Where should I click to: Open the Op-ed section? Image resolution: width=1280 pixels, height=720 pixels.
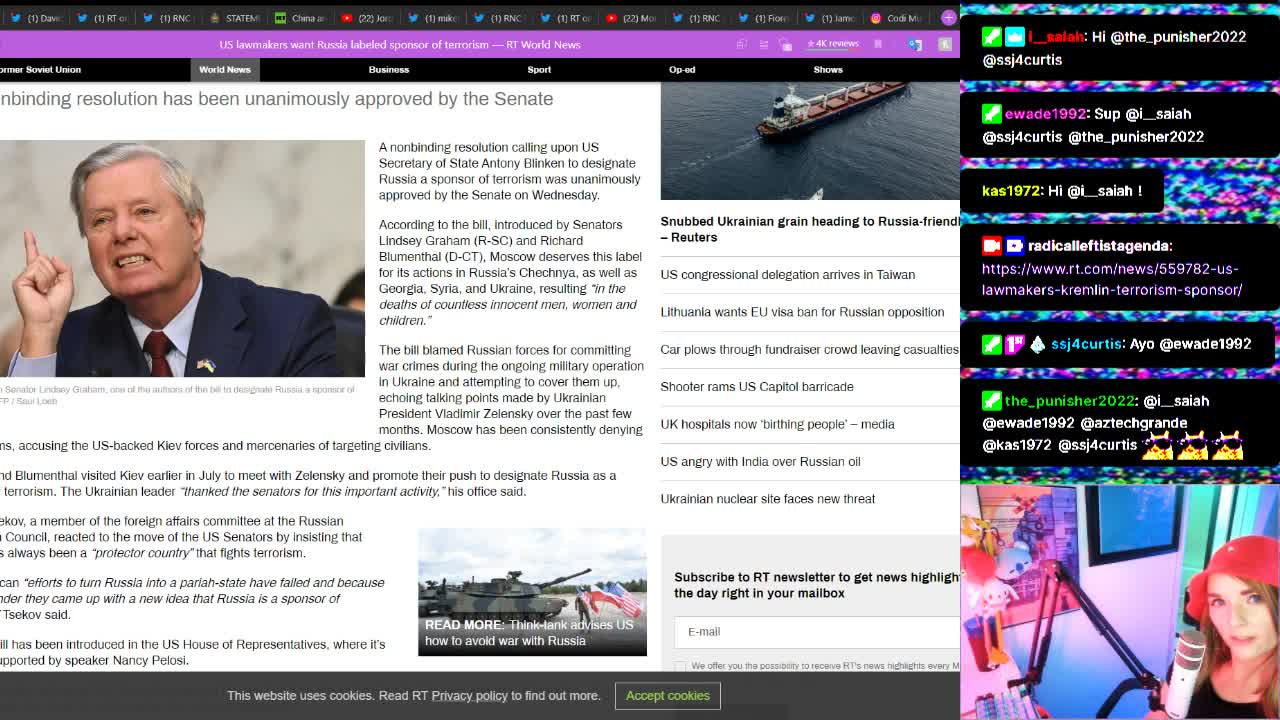(x=682, y=69)
